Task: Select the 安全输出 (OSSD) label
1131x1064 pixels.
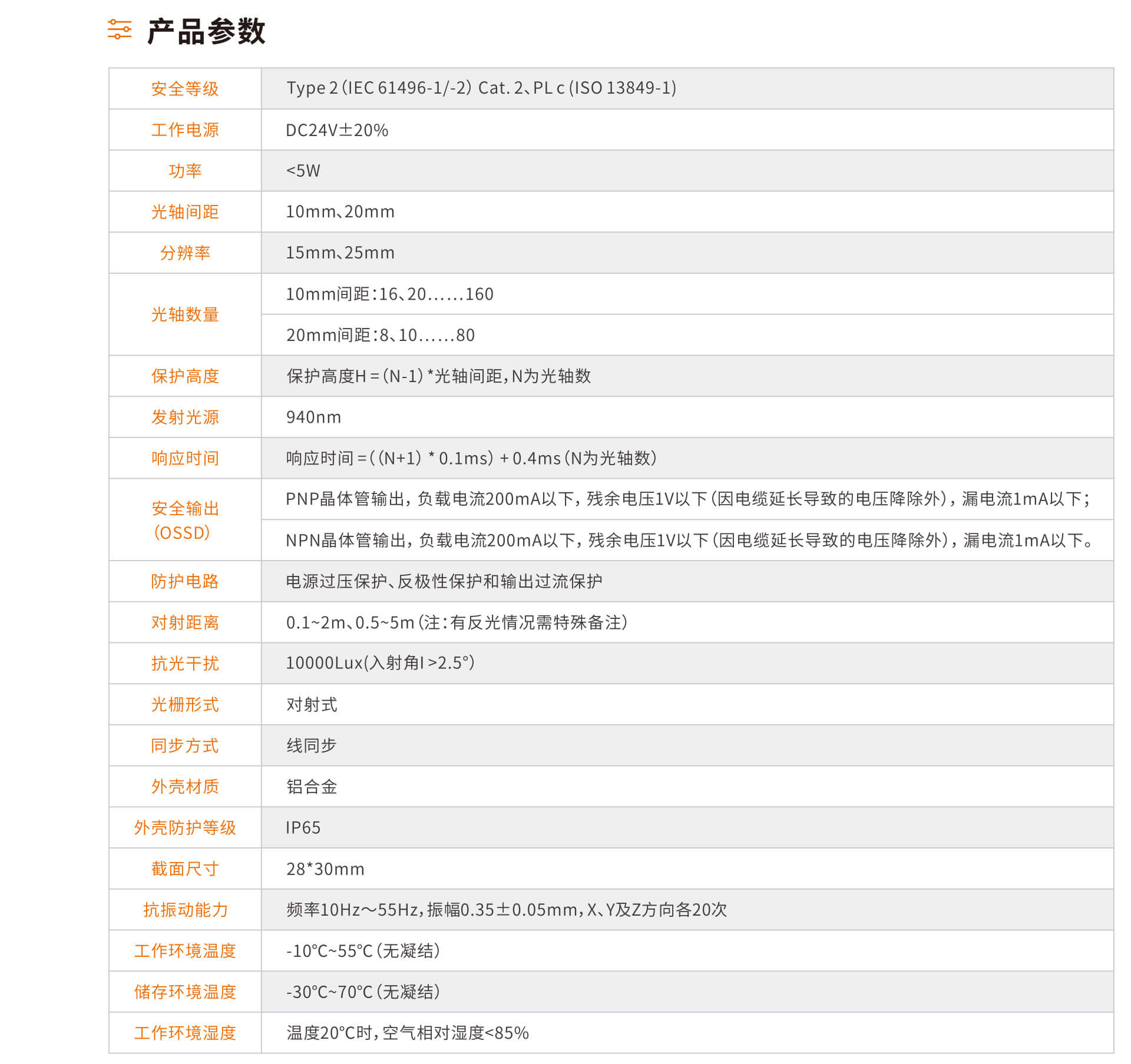Action: [x=185, y=521]
